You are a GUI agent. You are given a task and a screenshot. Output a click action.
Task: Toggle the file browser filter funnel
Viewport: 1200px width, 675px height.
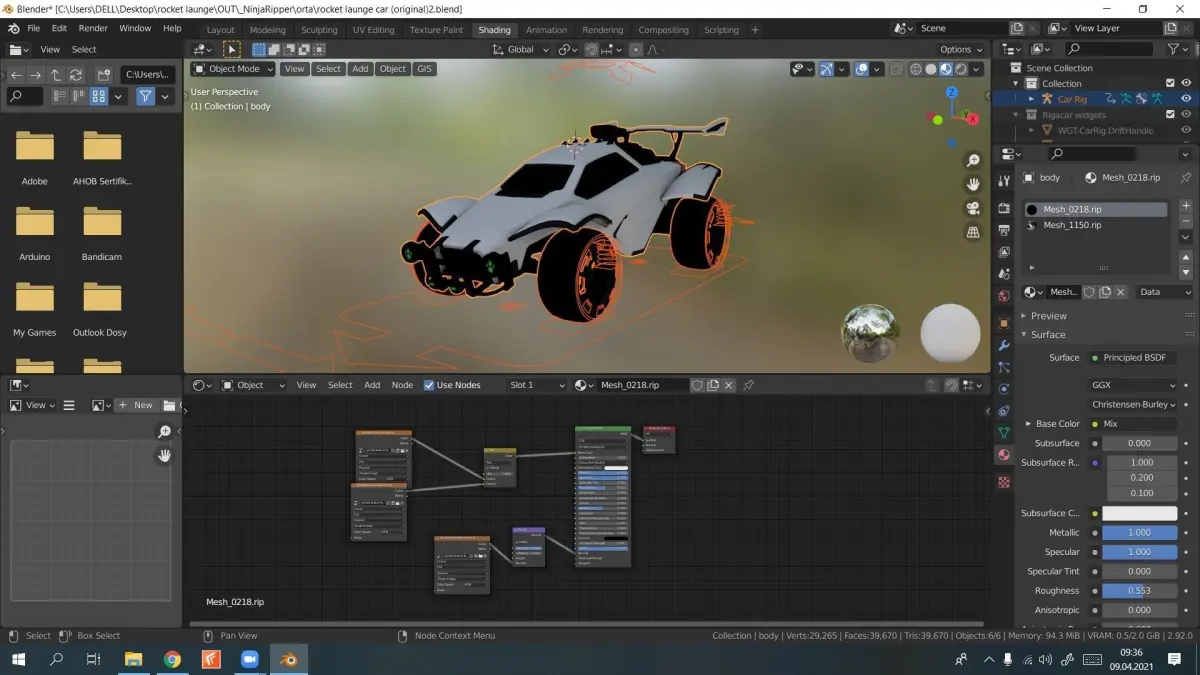(146, 96)
